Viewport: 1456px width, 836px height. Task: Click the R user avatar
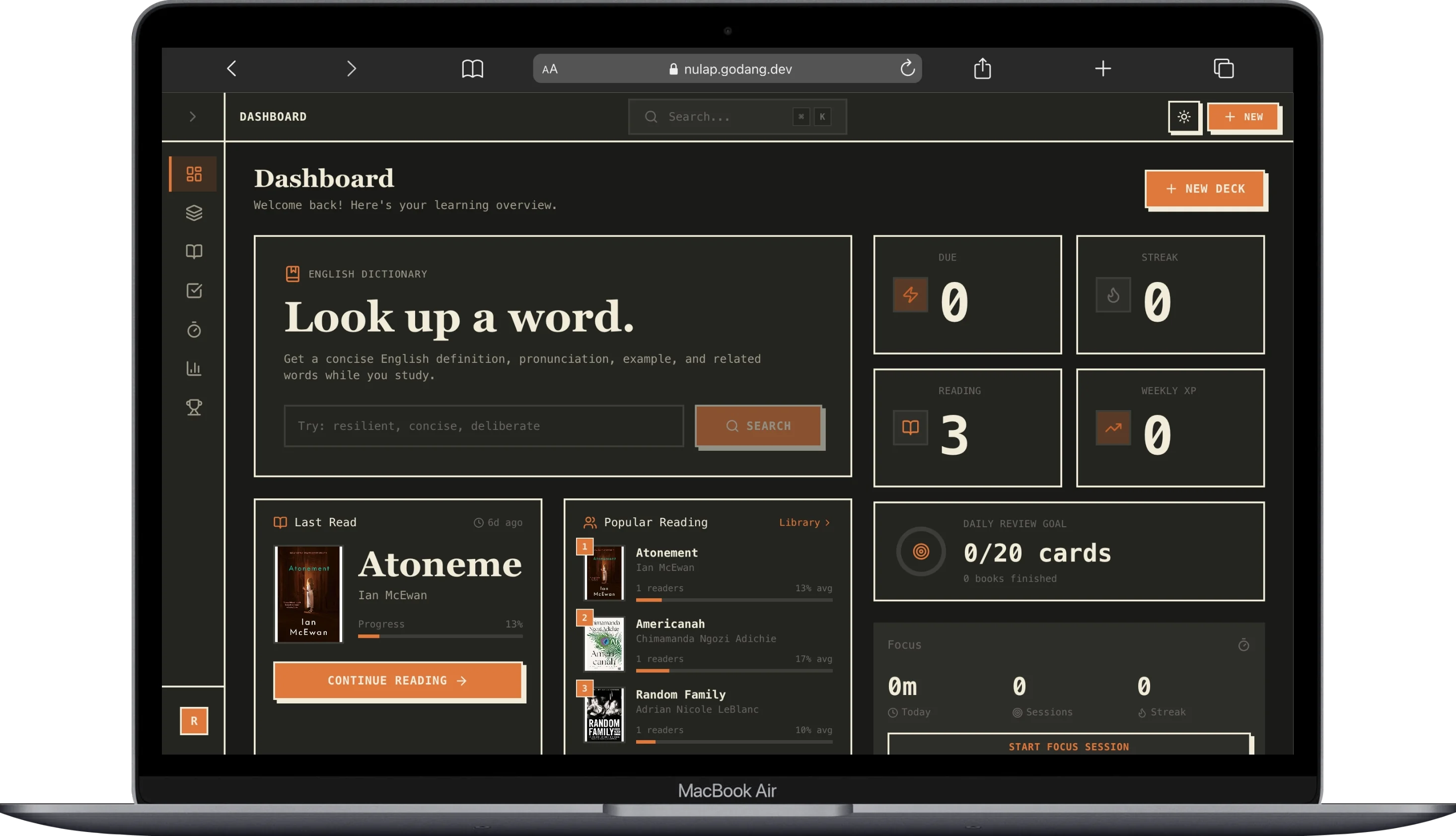click(x=194, y=721)
